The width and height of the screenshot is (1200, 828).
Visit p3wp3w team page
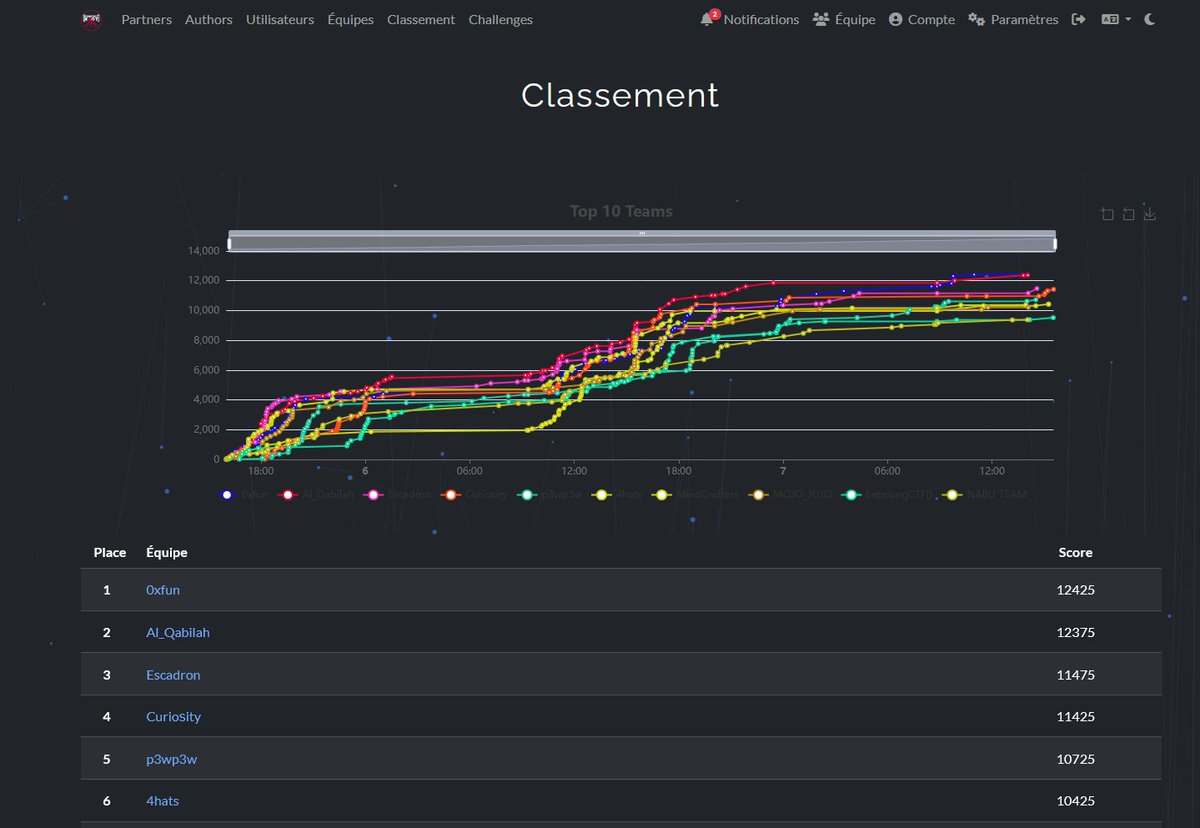pyautogui.click(x=172, y=759)
